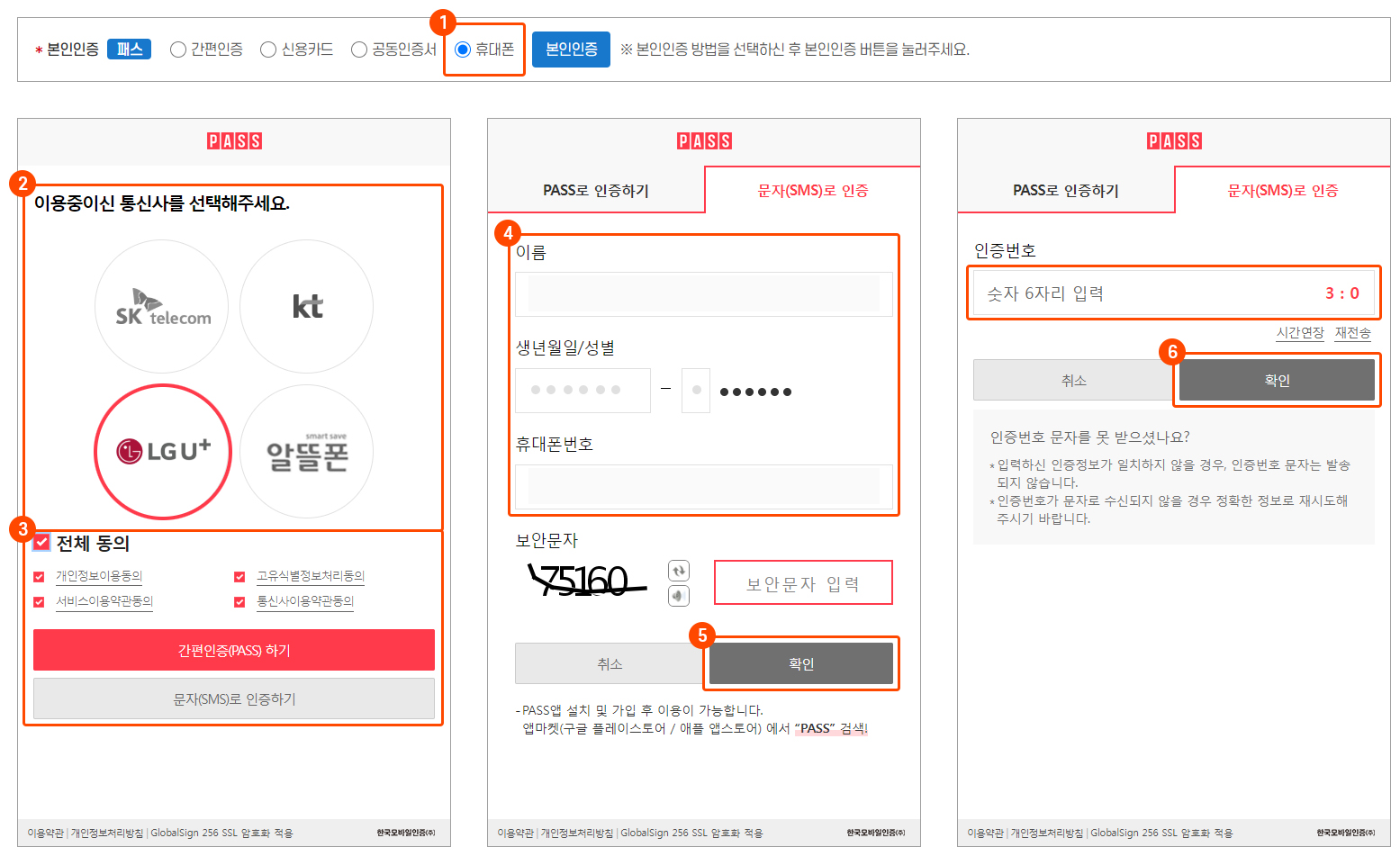Click the 인증번호 문자를 못 받으셨나요? text

click(x=1090, y=437)
